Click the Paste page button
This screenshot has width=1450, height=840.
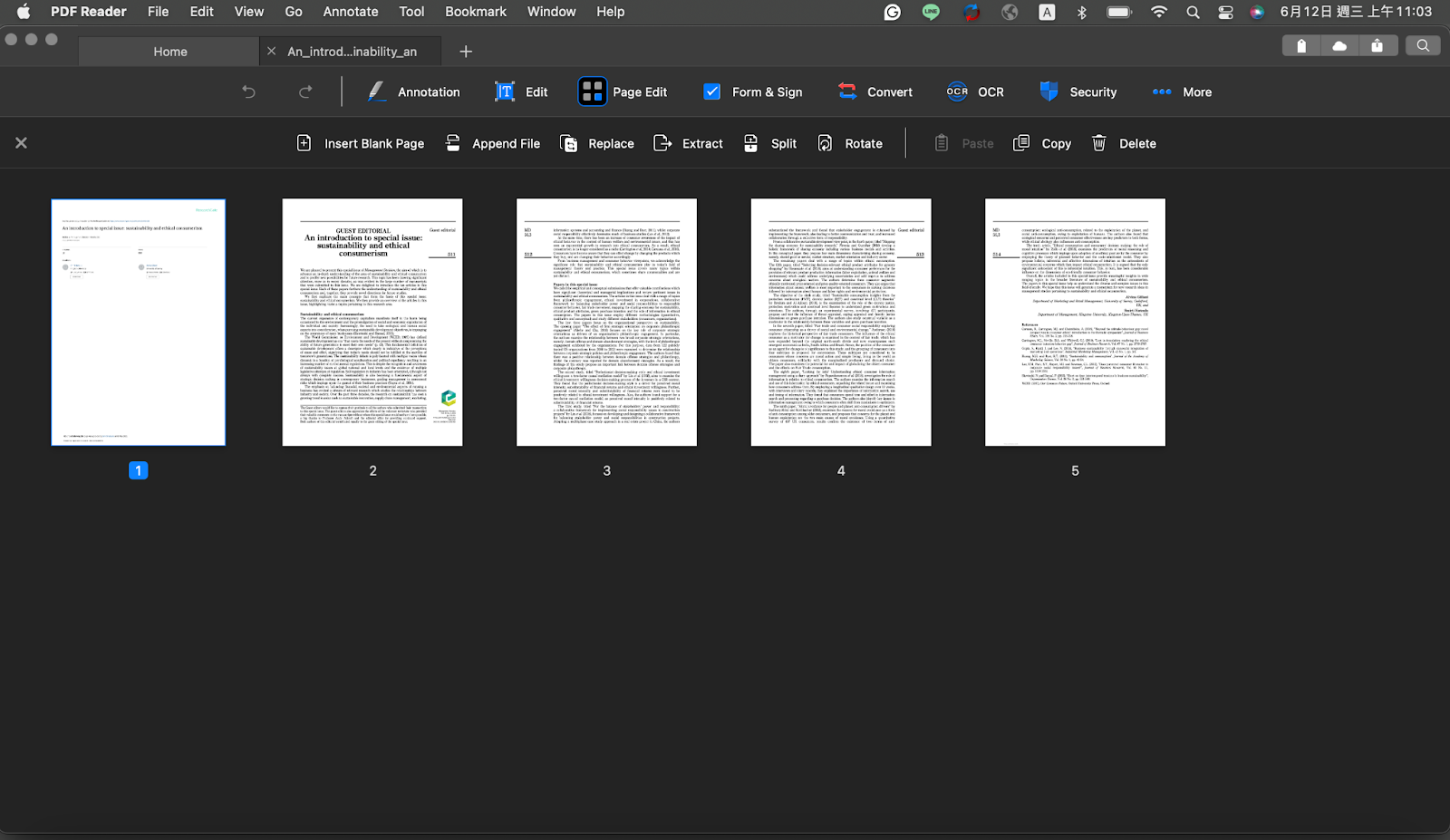click(x=963, y=143)
